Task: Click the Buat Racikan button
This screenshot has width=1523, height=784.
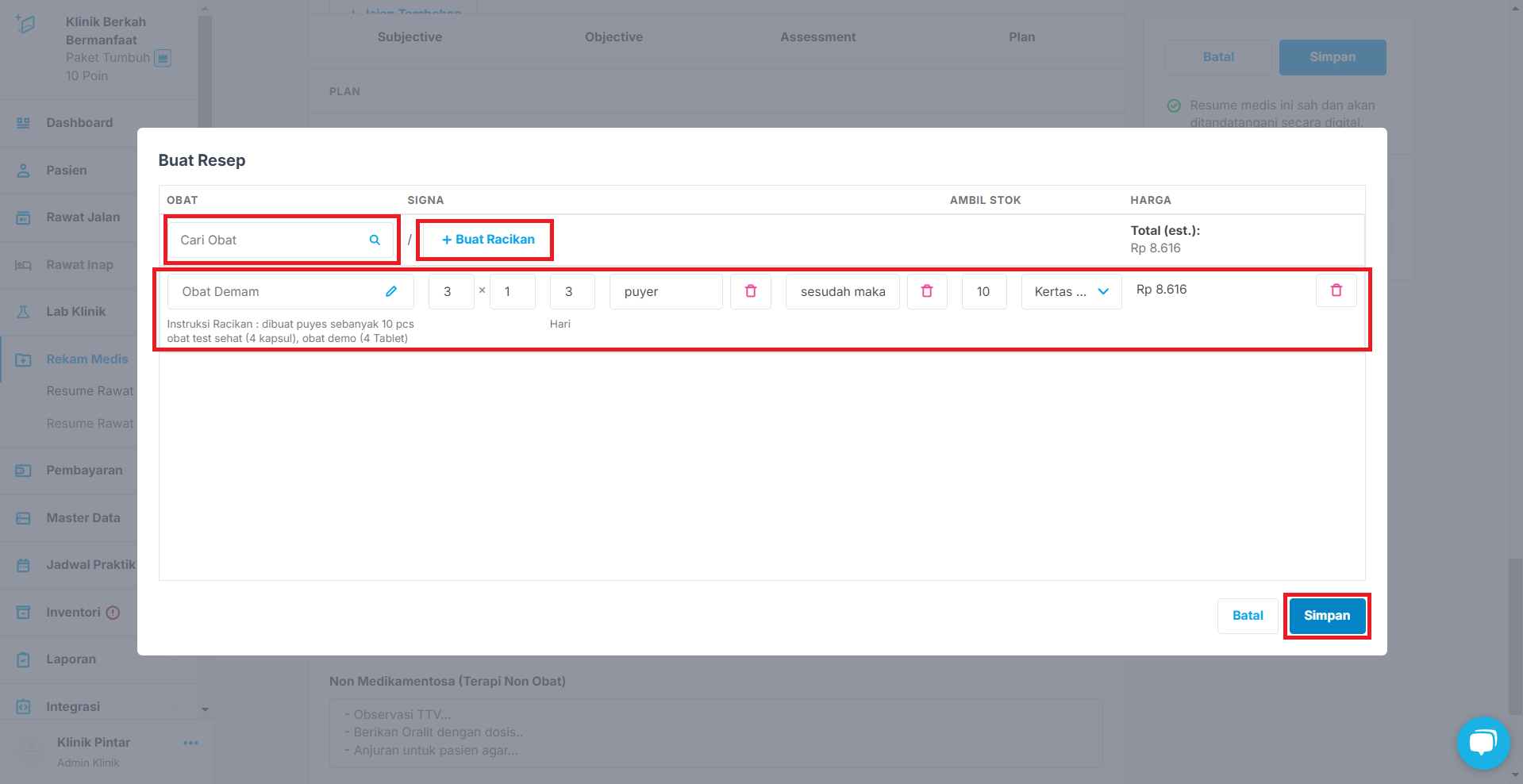Action: [x=487, y=240]
